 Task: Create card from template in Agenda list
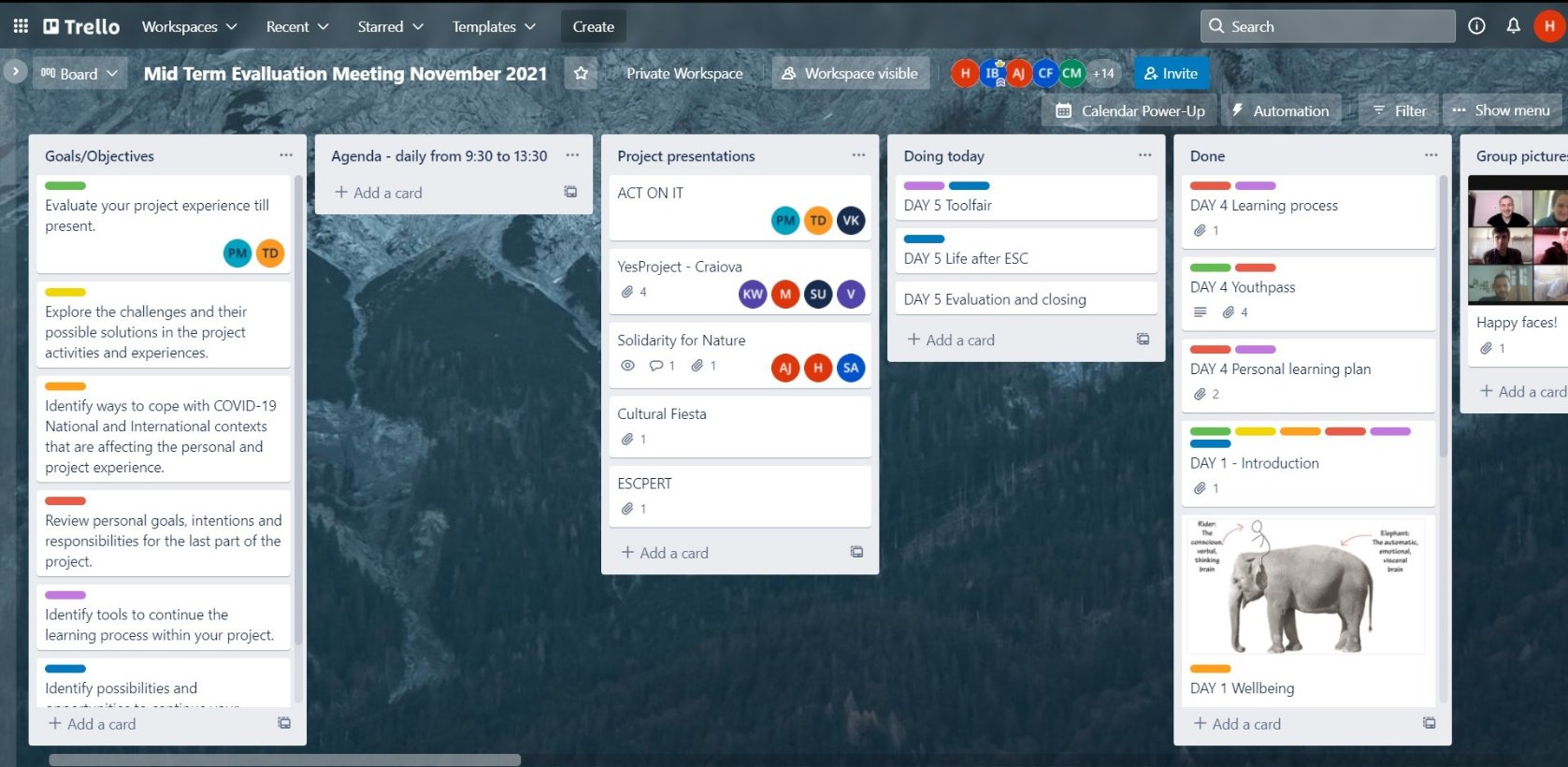[x=570, y=192]
